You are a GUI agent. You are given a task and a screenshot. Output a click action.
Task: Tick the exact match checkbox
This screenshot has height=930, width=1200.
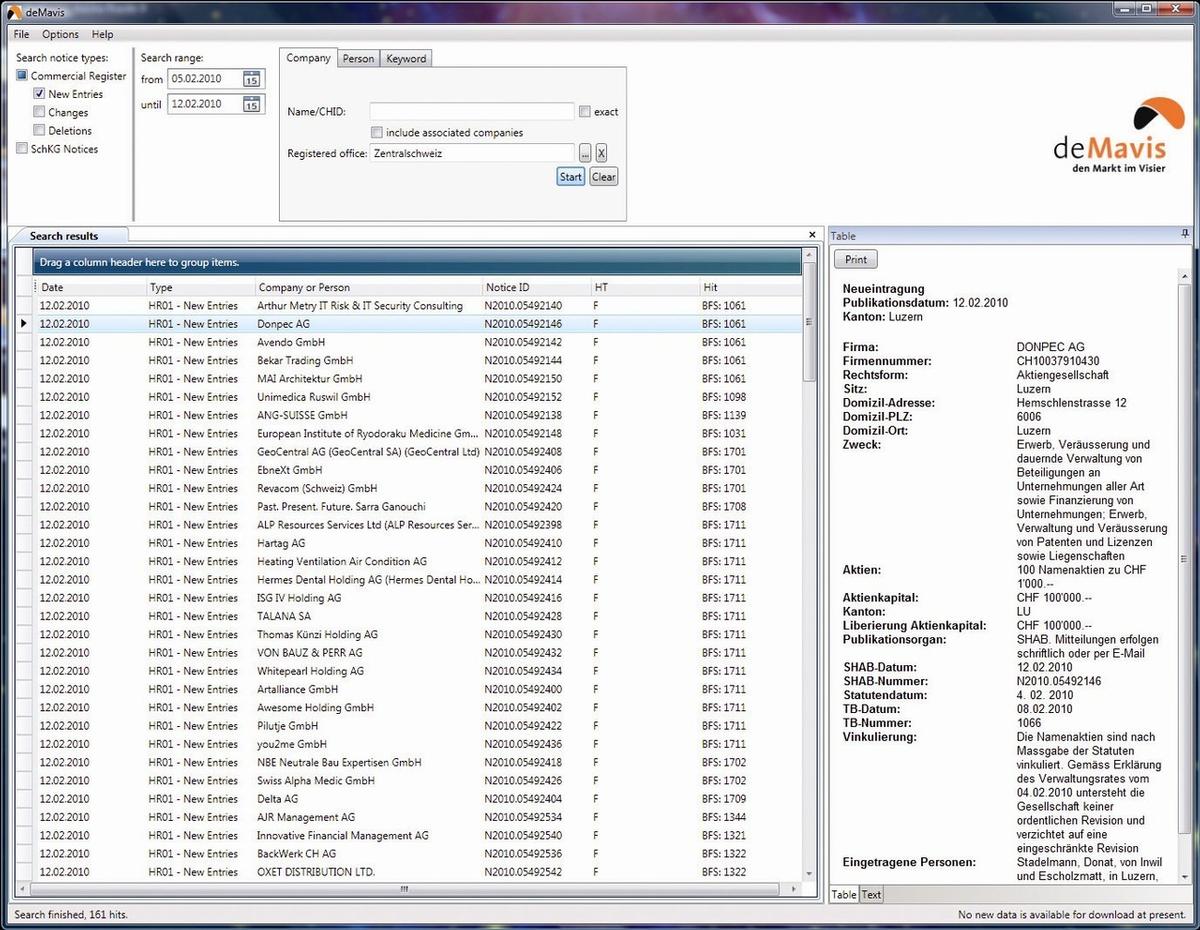pos(585,112)
